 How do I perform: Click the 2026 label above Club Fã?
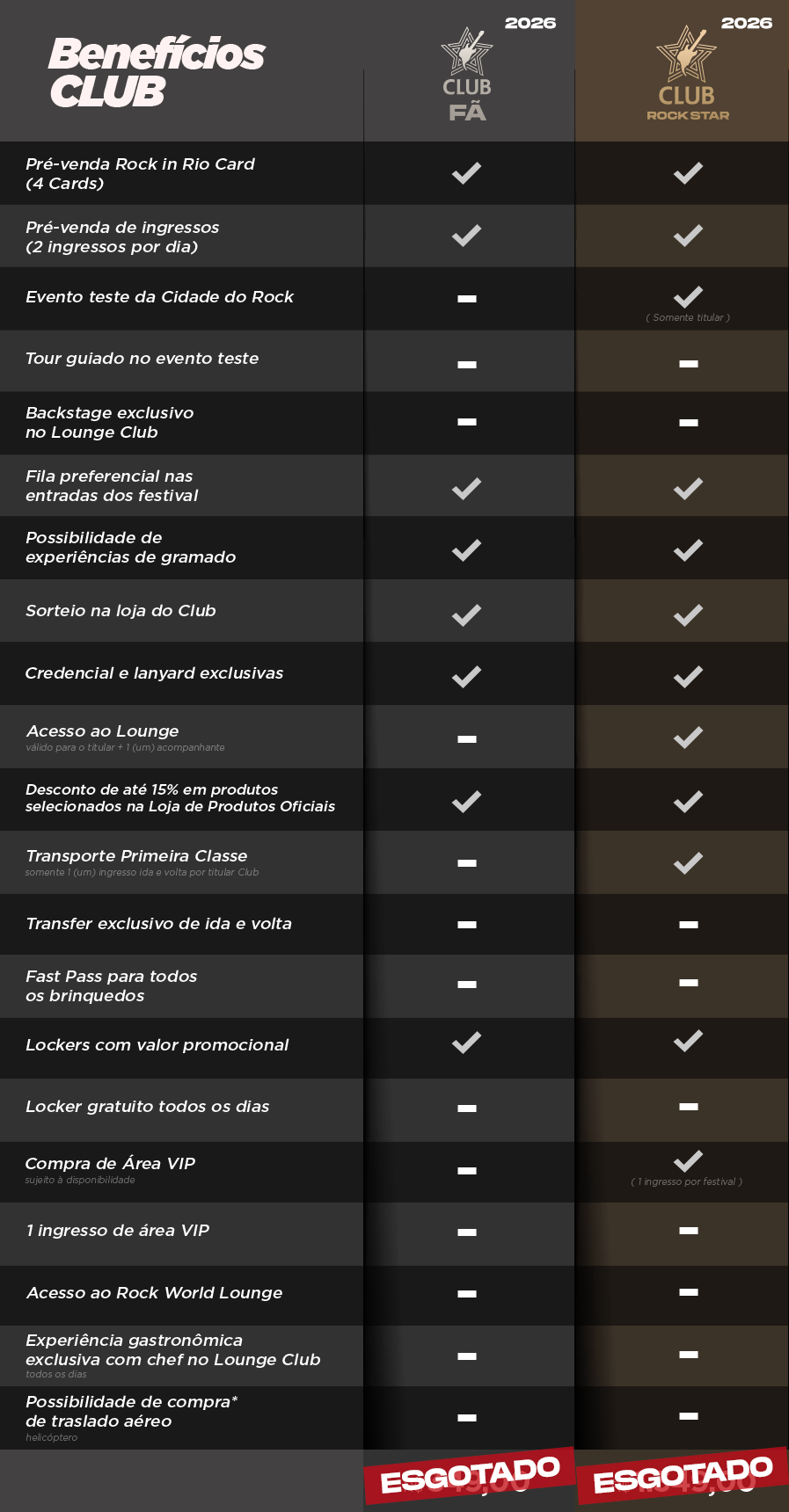[530, 24]
